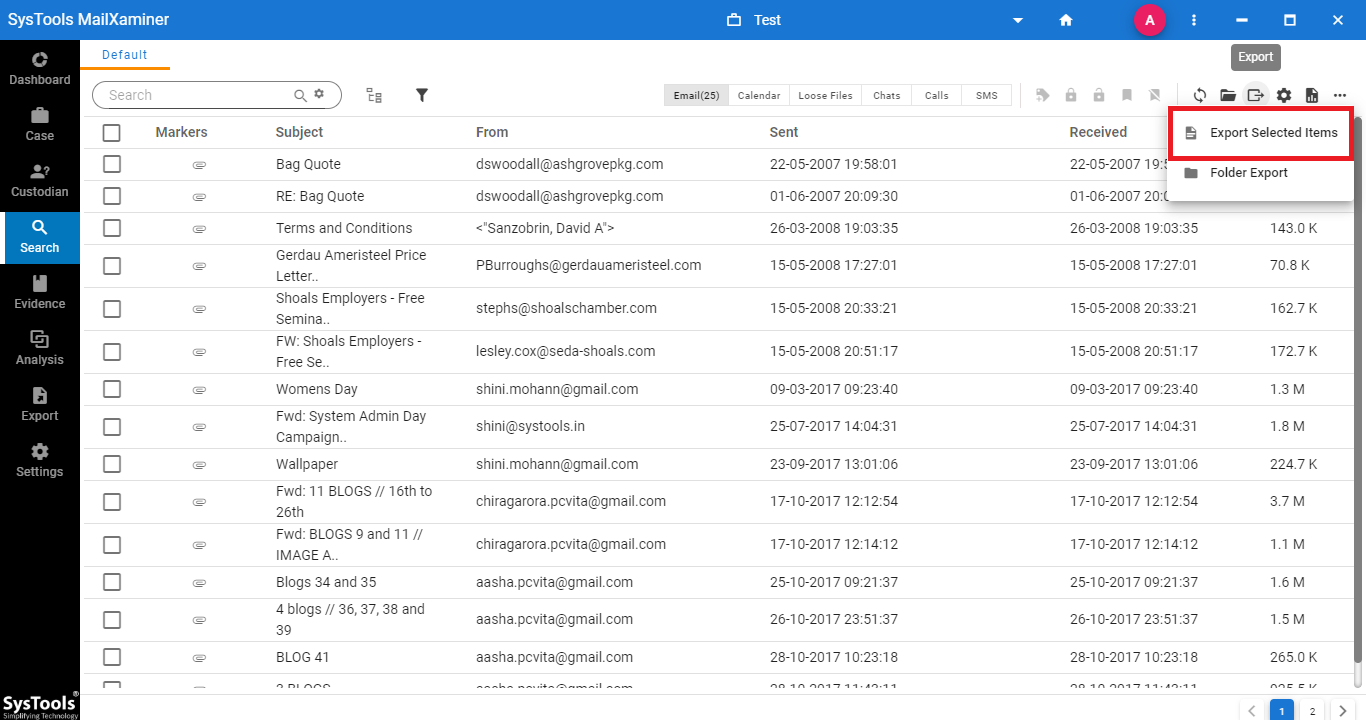Open the Search section in the sidebar
This screenshot has height=720, width=1366.
pos(40,237)
